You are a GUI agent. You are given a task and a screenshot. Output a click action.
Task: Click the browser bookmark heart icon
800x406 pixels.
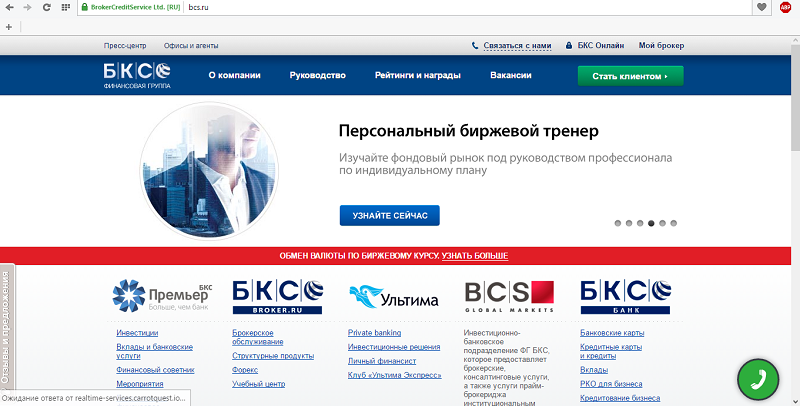[x=762, y=7]
